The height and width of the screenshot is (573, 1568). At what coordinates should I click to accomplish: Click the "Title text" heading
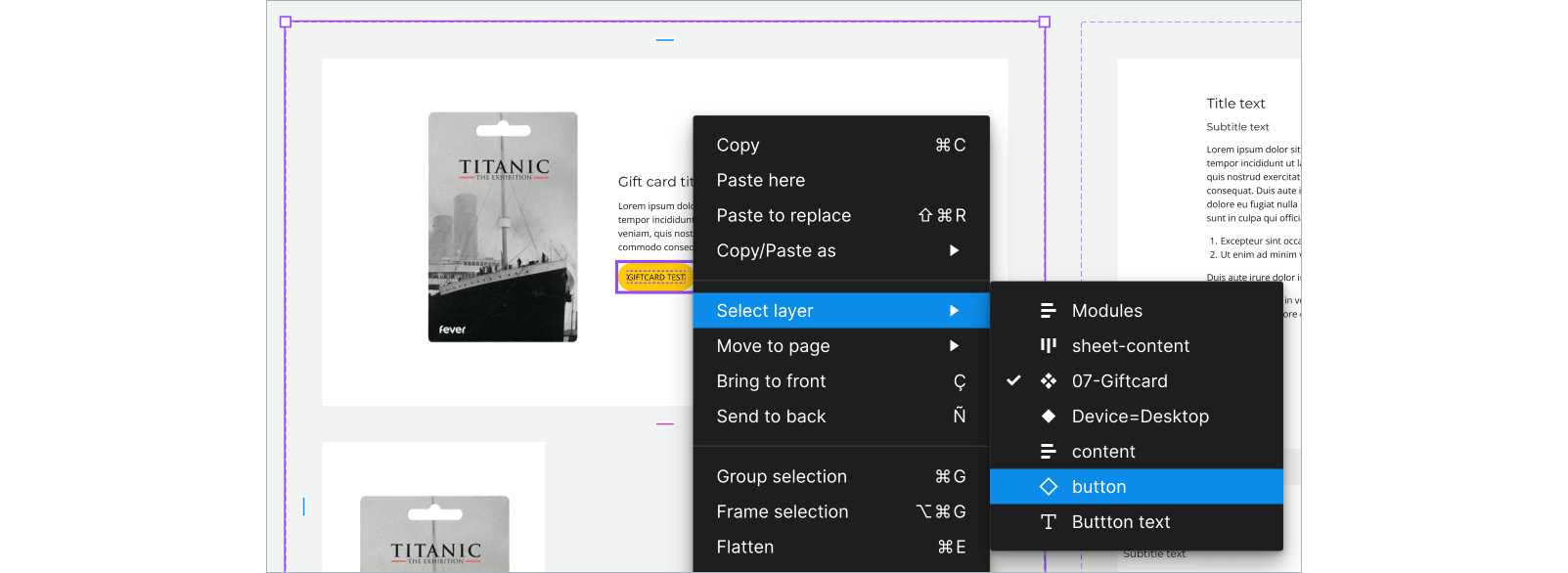point(1235,104)
